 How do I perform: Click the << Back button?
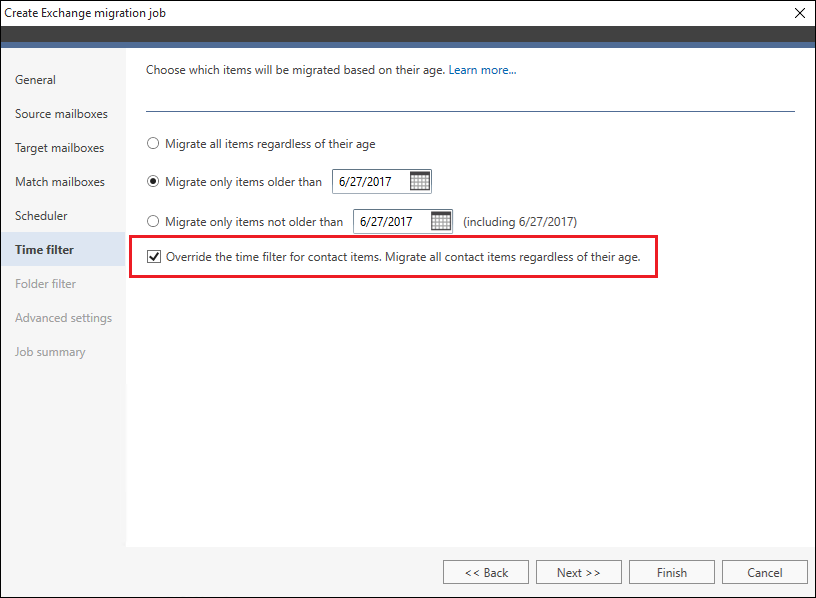(x=486, y=572)
